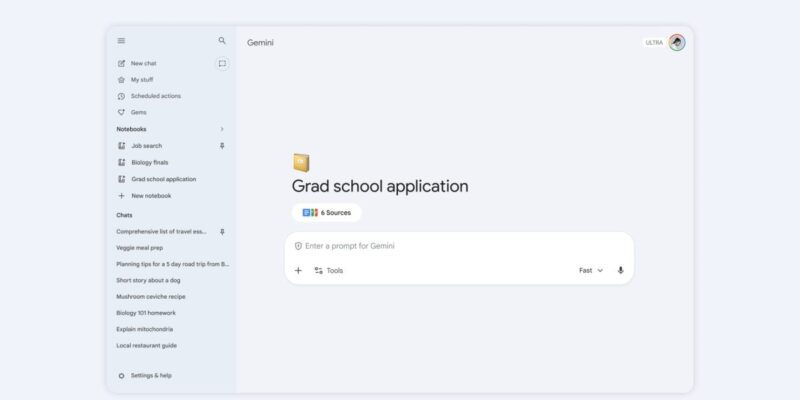Open the 6 Sources button

pos(327,213)
